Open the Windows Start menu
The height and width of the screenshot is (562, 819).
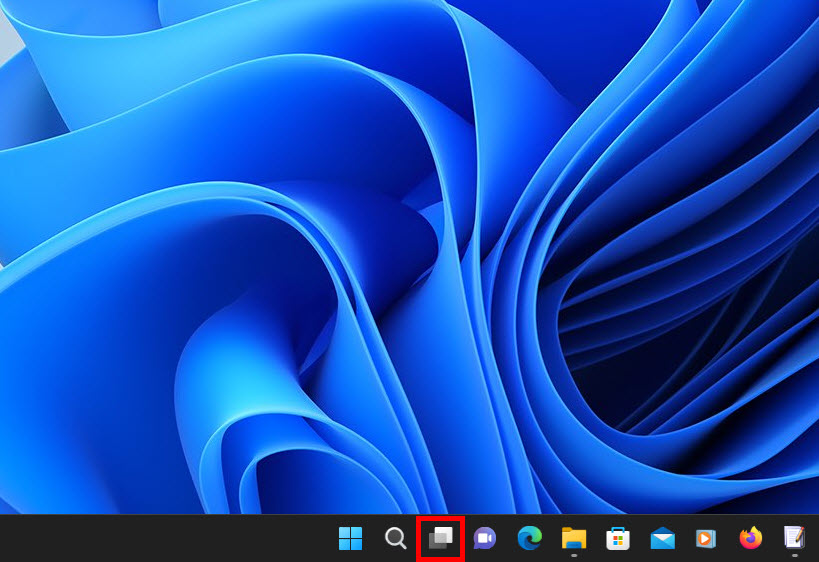pos(351,538)
